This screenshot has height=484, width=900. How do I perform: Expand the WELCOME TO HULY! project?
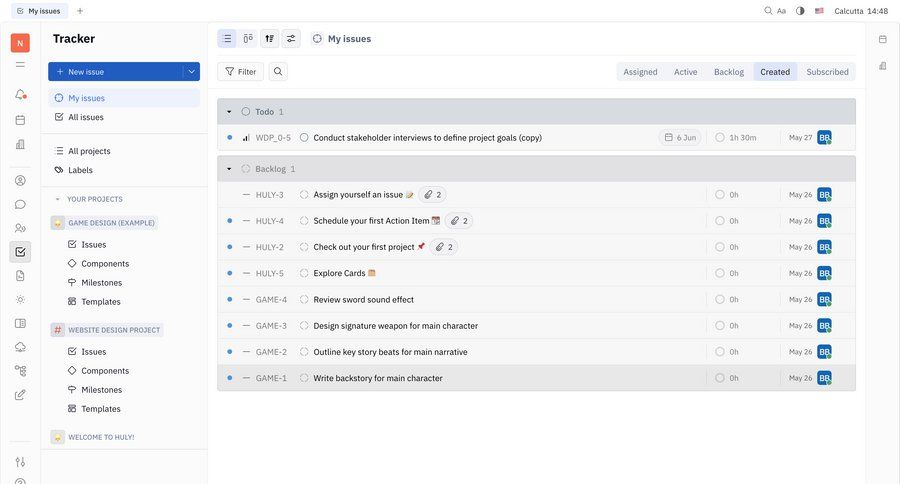coord(93,437)
